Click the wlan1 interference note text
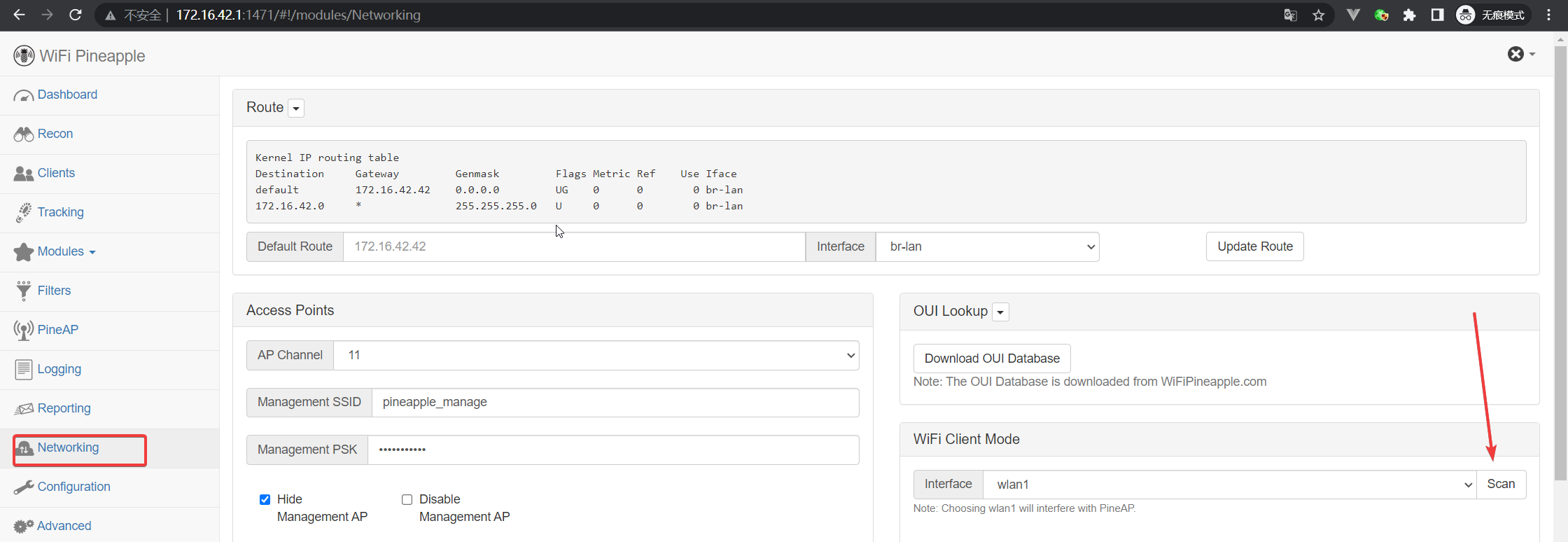The height and width of the screenshot is (542, 1568). coord(1025,508)
